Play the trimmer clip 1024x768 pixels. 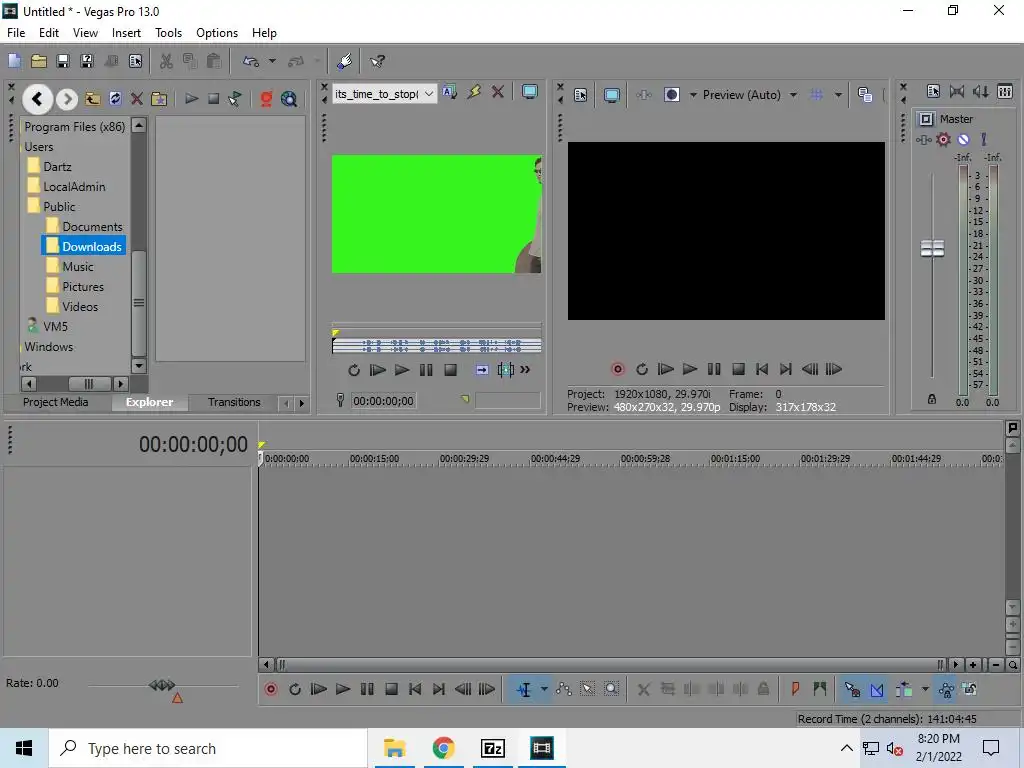pyautogui.click(x=402, y=370)
